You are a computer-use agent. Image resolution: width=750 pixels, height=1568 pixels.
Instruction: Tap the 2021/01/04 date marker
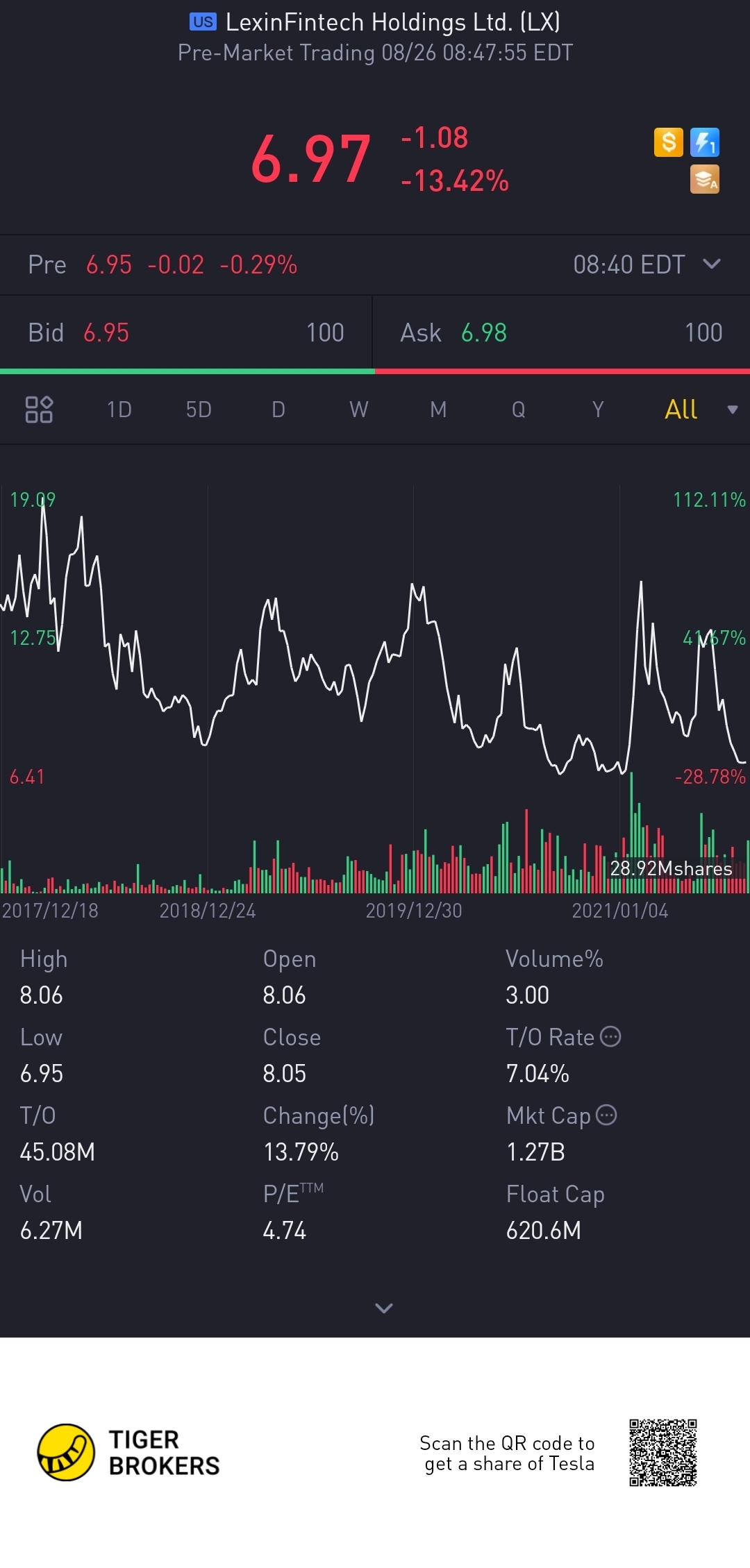[x=620, y=910]
